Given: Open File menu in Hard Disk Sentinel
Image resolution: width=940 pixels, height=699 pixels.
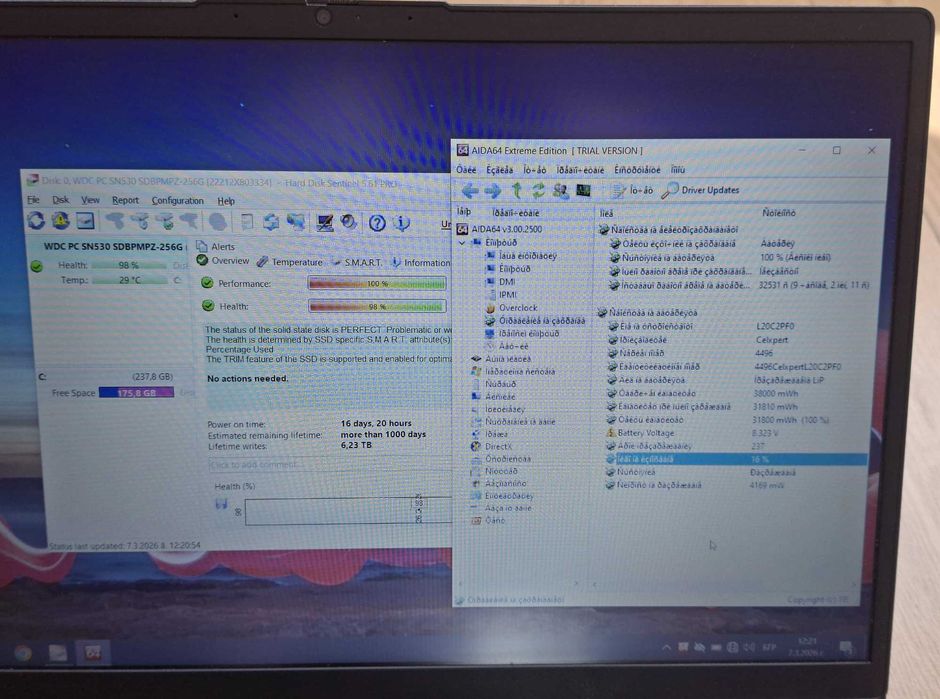Looking at the screenshot, I should pyautogui.click(x=34, y=200).
